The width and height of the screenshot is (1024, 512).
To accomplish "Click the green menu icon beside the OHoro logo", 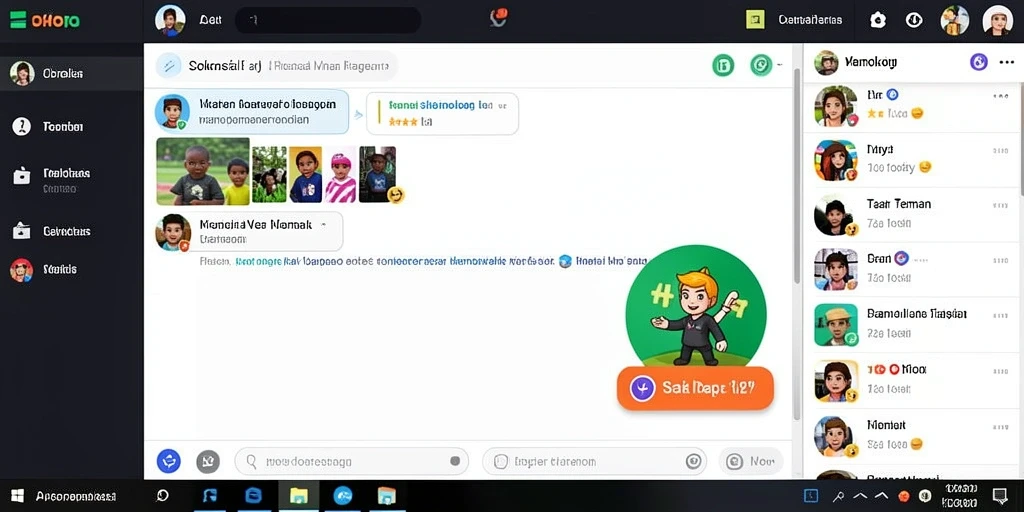I will tap(18, 20).
